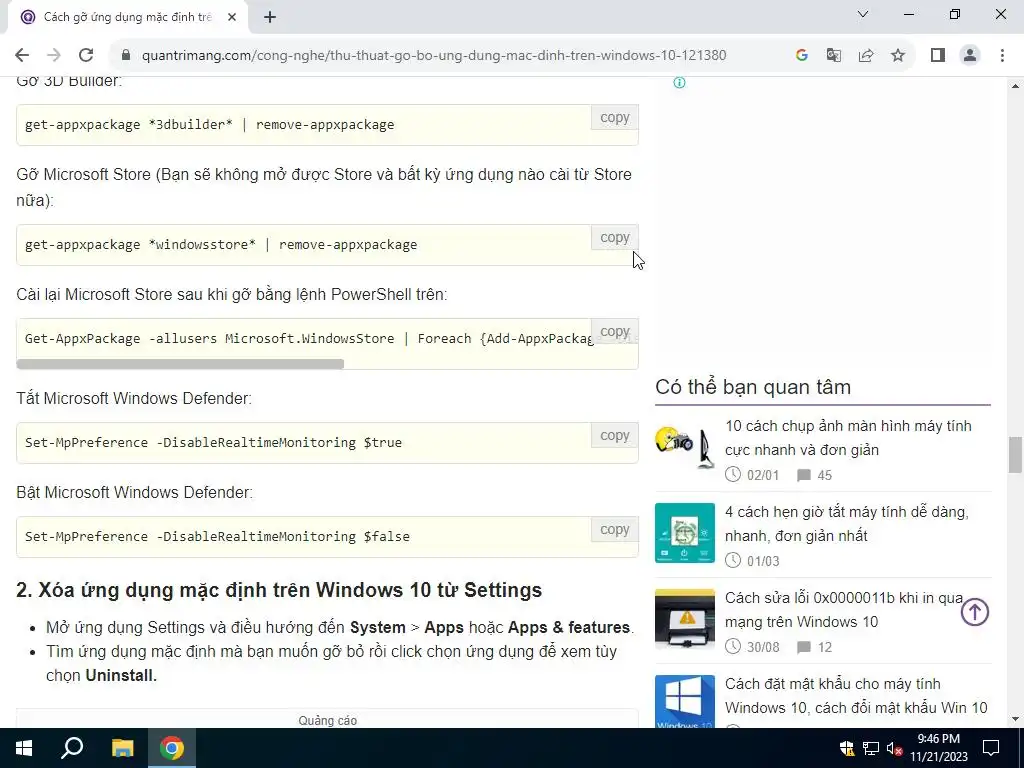The width and height of the screenshot is (1024, 768).
Task: Click the Set-MpPreference $true code text
Action: click(213, 443)
